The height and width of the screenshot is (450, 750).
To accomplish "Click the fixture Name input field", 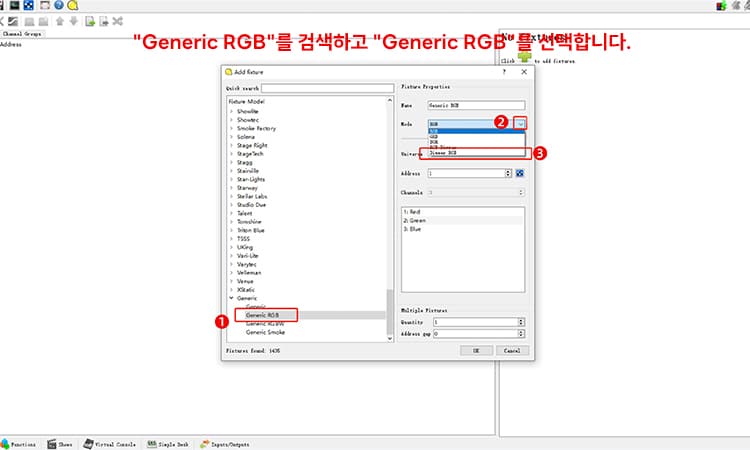I will tap(476, 105).
